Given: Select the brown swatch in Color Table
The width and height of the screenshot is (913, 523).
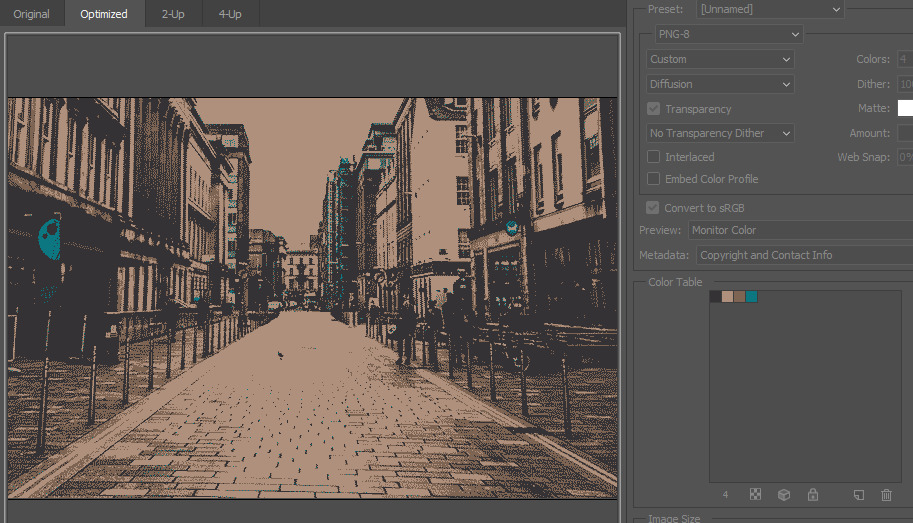Looking at the screenshot, I should point(739,296).
